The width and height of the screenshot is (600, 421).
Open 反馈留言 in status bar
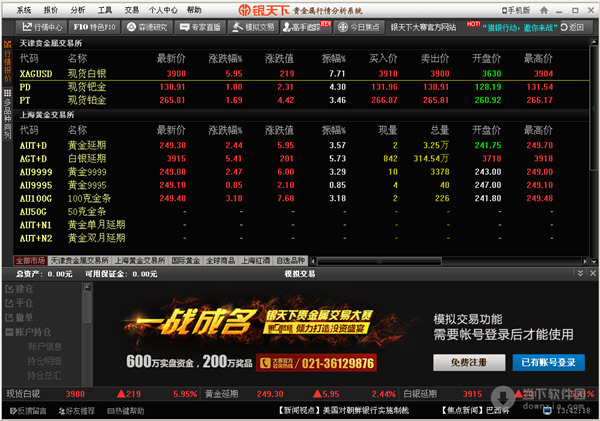coord(29,411)
